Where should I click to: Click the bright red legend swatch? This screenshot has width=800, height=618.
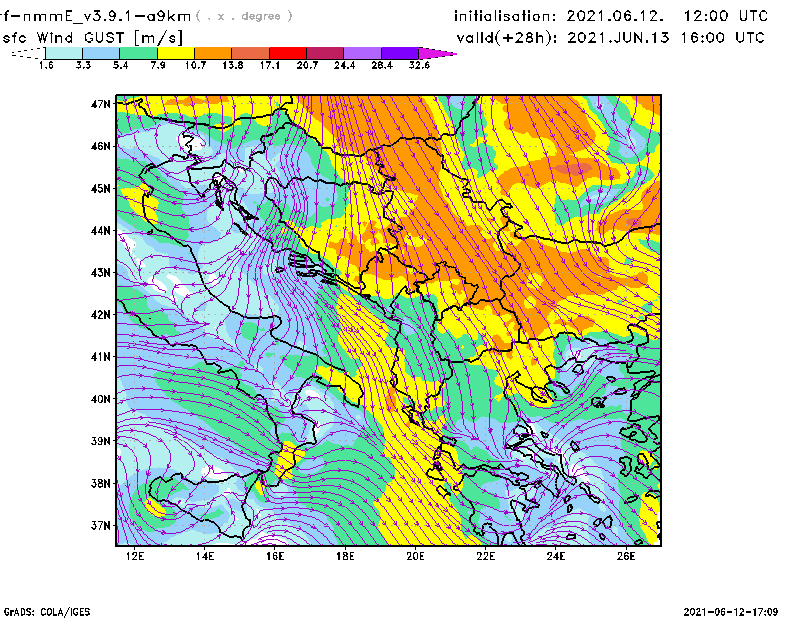tap(288, 53)
